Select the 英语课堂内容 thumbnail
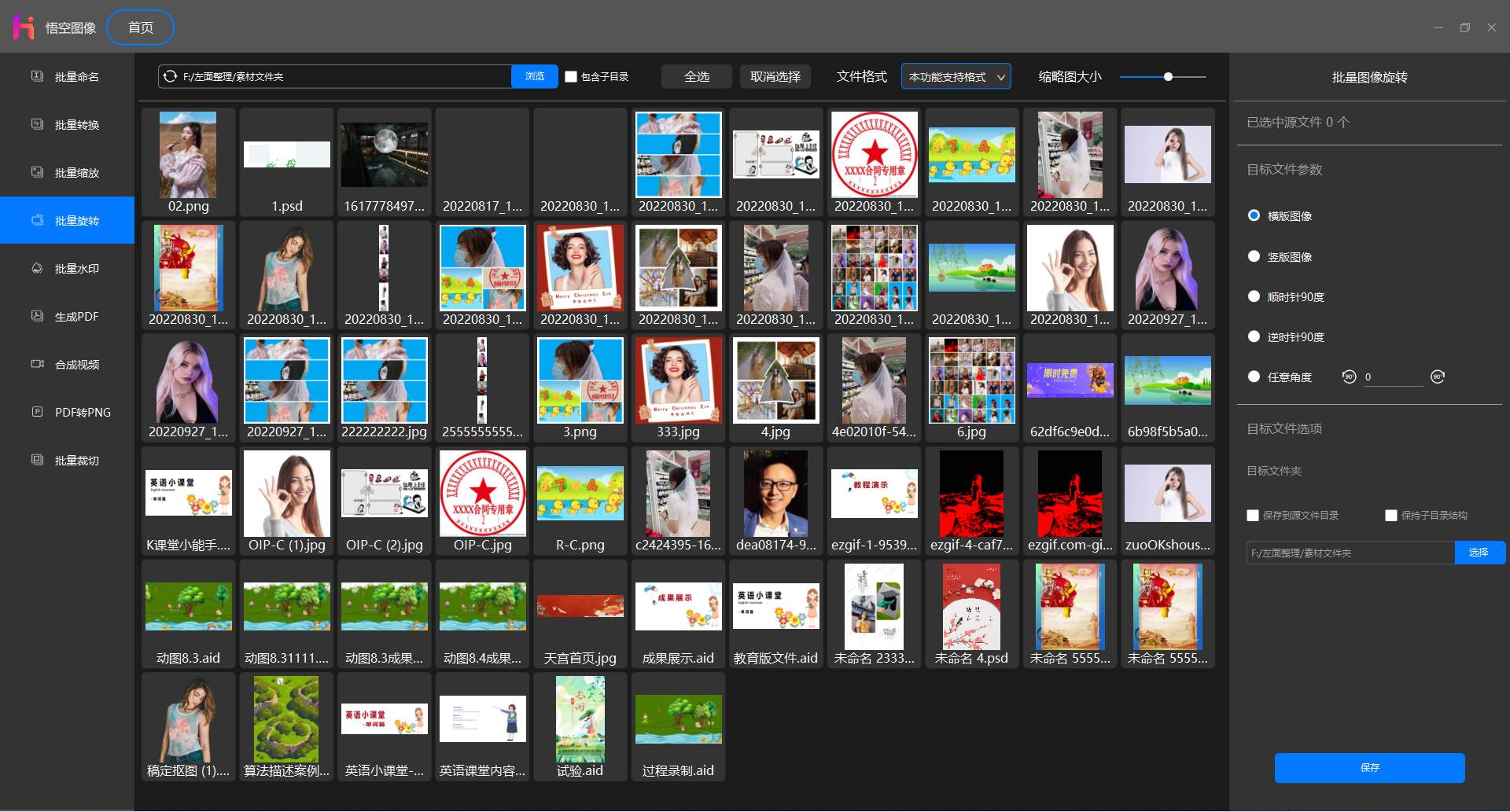 point(482,726)
